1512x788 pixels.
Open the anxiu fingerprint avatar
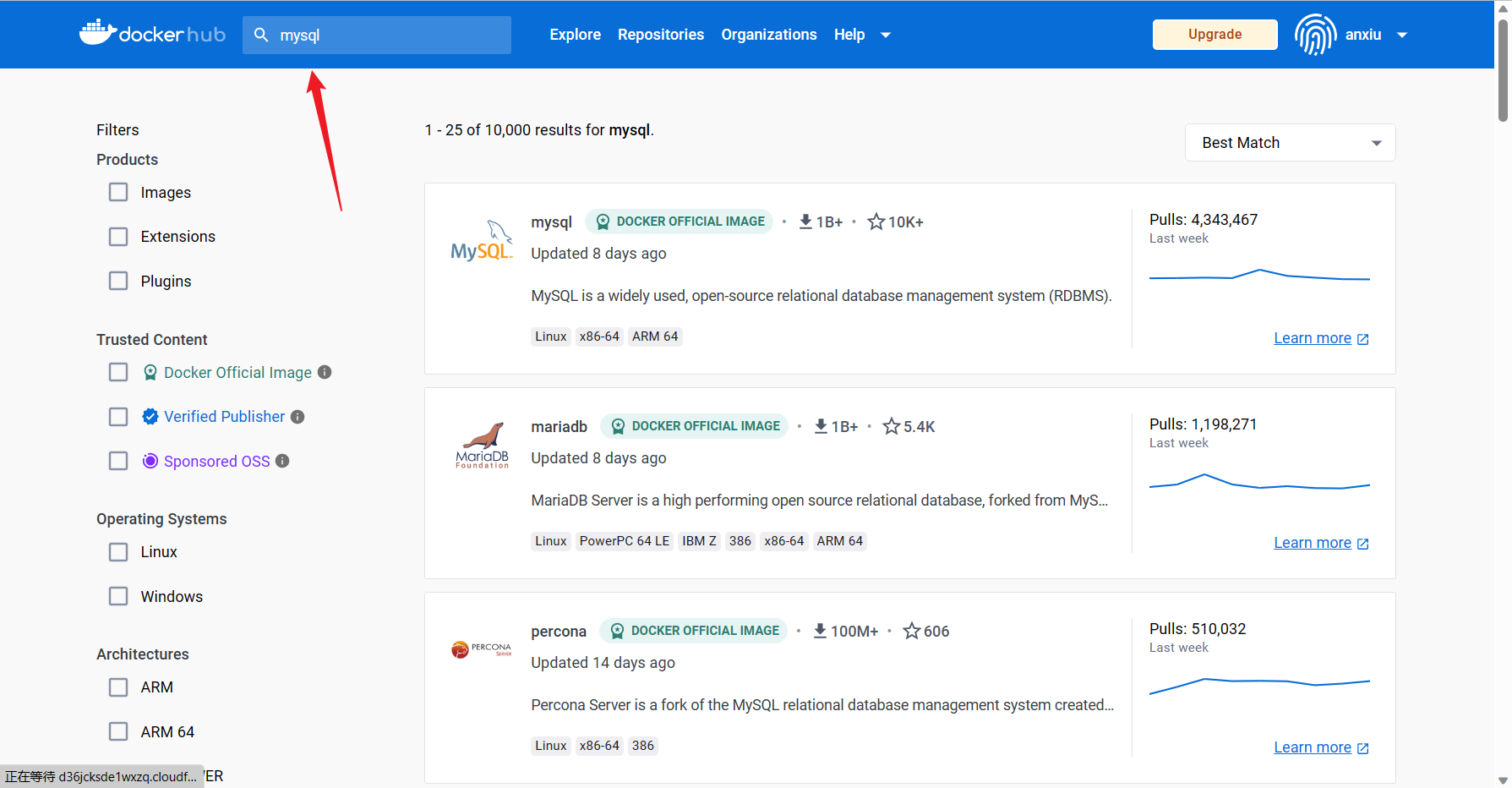[x=1315, y=35]
